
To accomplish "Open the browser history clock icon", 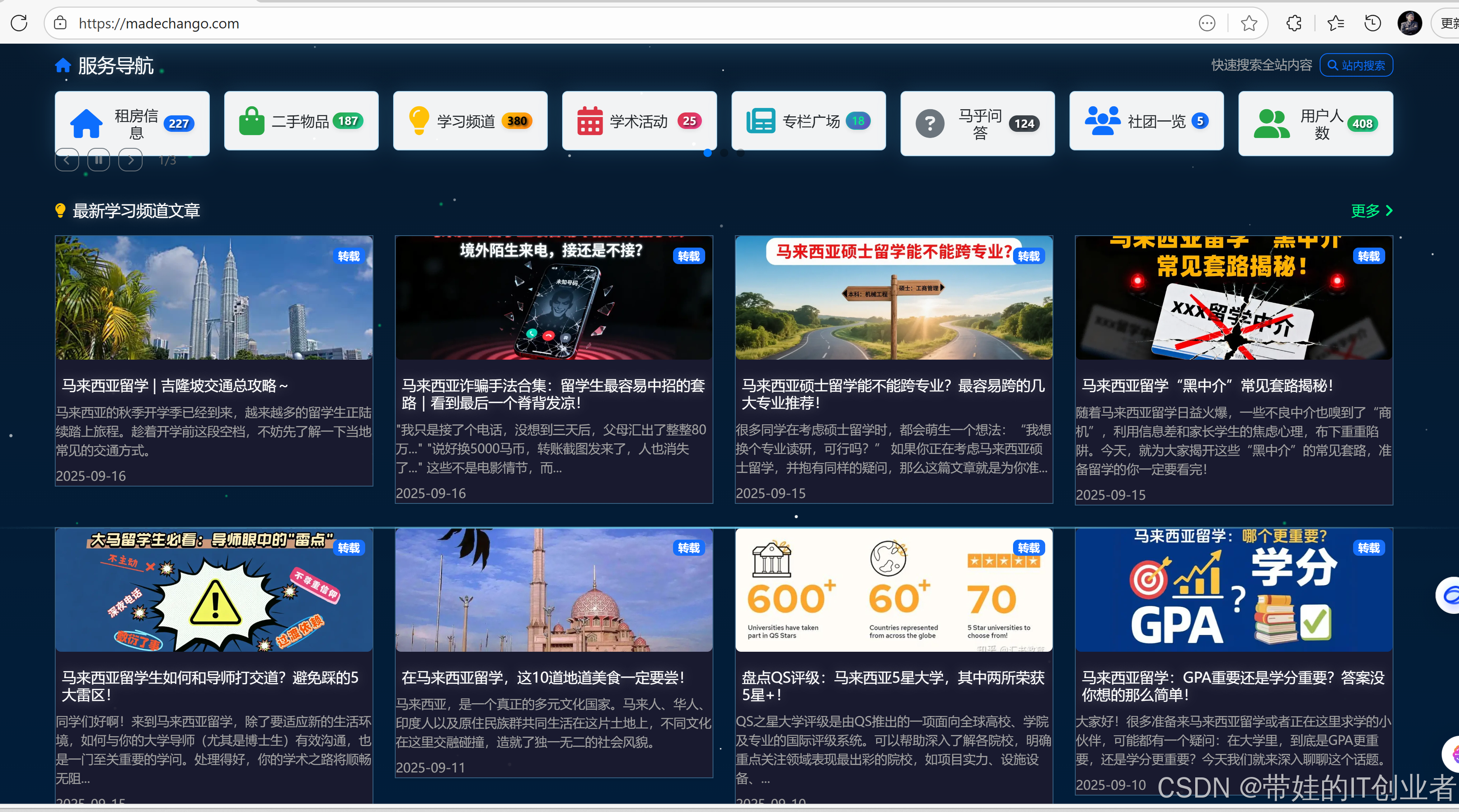I will click(1372, 23).
